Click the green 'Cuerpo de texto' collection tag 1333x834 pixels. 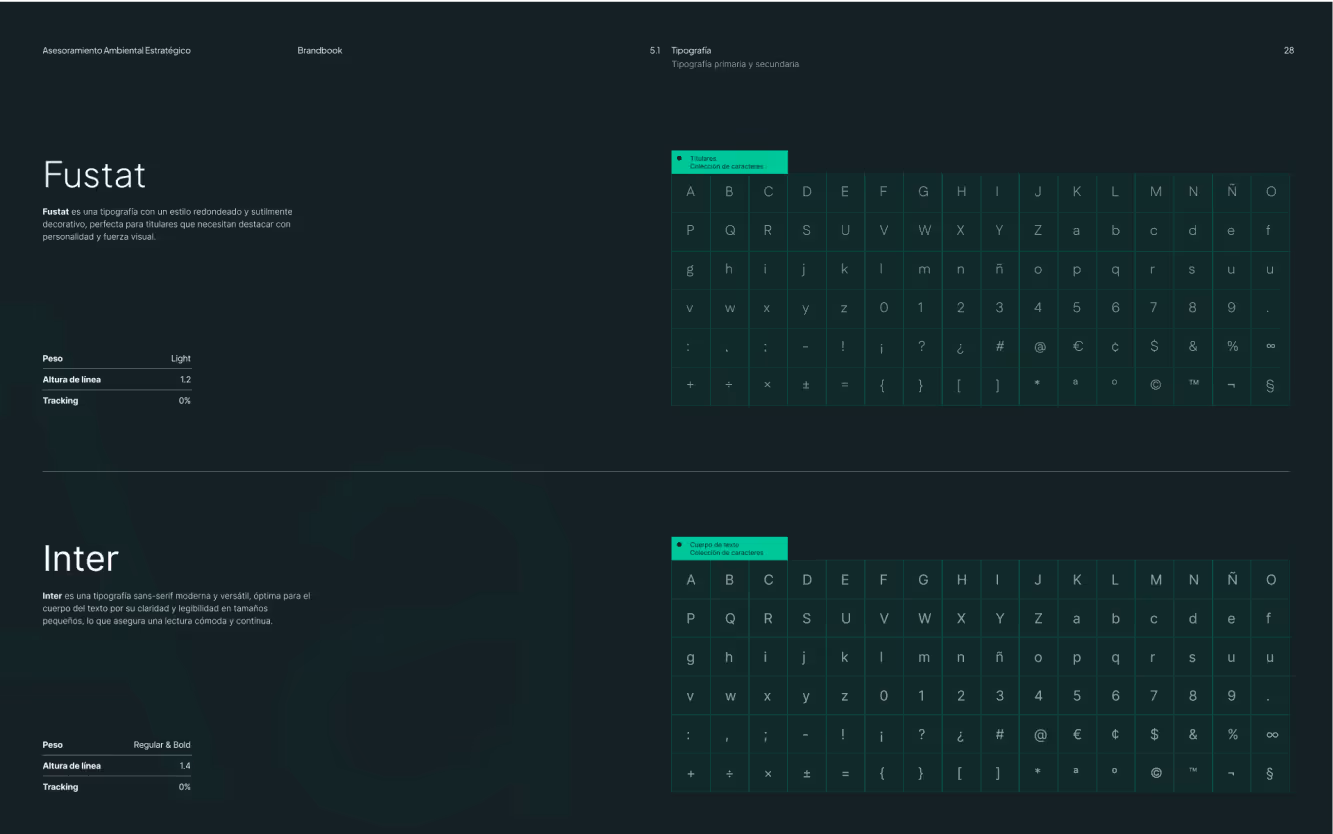click(729, 549)
